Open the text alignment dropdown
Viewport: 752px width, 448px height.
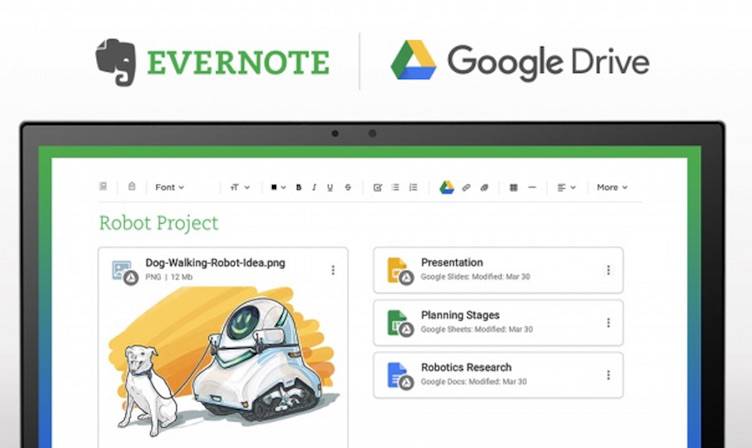click(566, 188)
